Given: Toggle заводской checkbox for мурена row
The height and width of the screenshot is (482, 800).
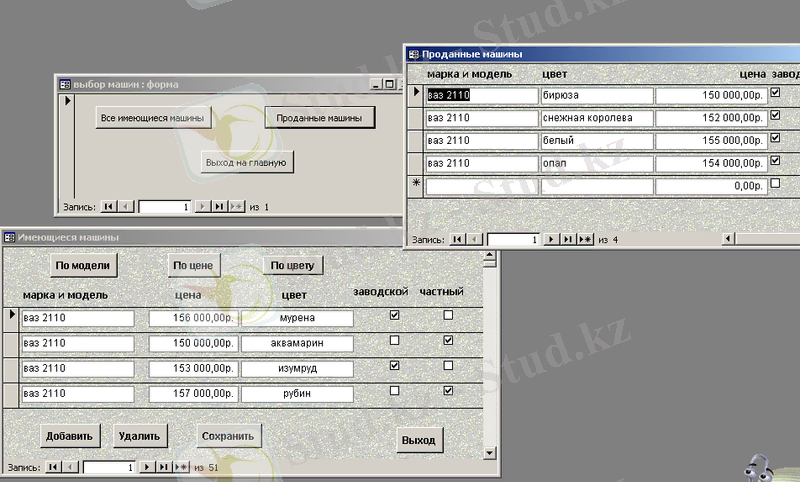Looking at the screenshot, I should (394, 315).
